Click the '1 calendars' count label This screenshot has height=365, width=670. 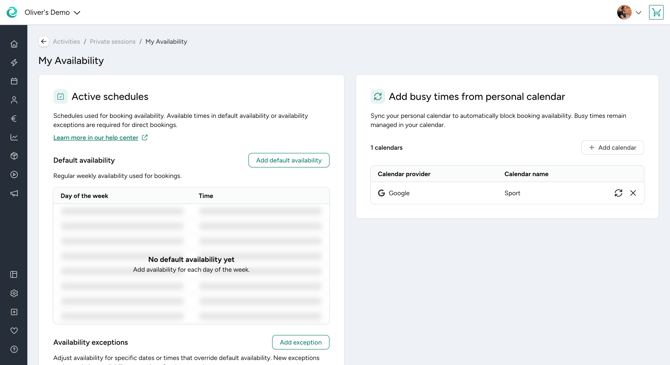pyautogui.click(x=386, y=147)
